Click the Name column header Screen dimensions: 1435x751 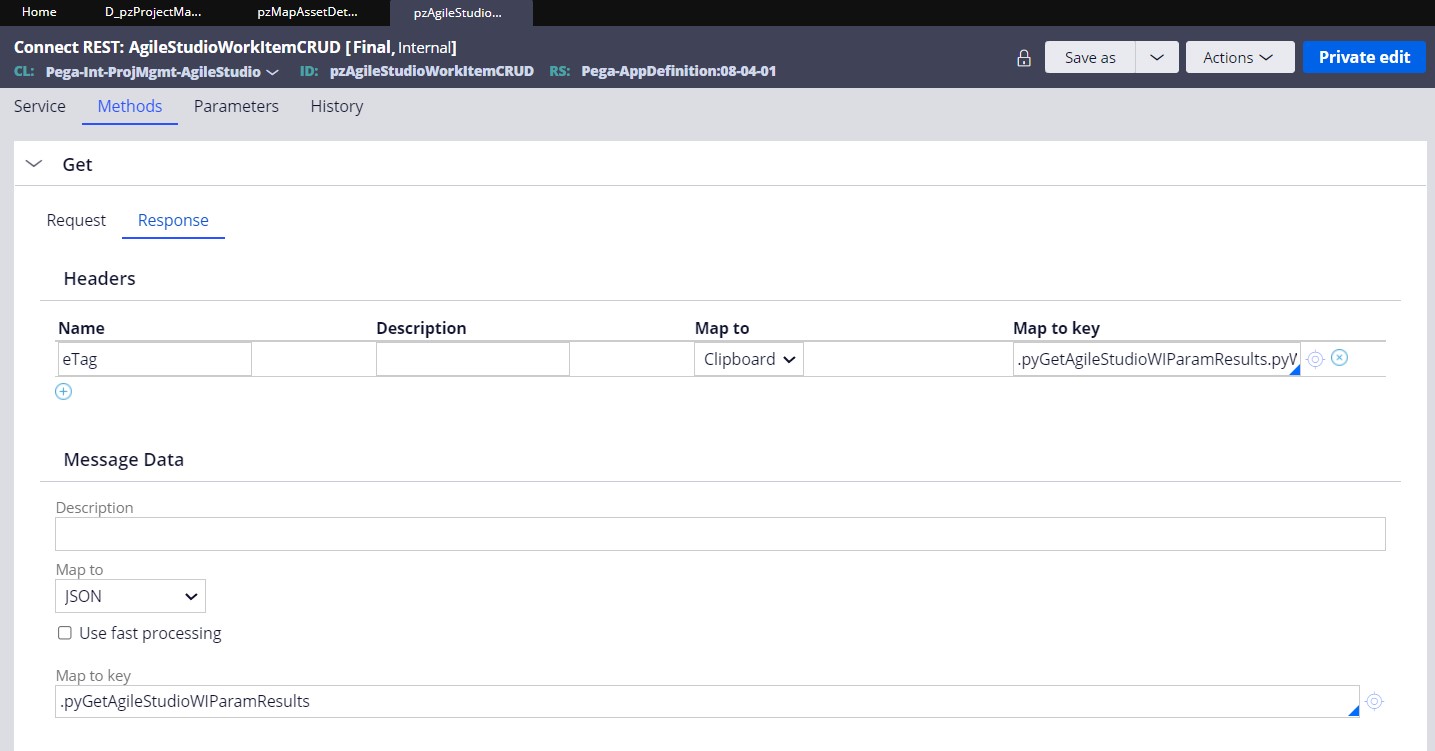[81, 328]
